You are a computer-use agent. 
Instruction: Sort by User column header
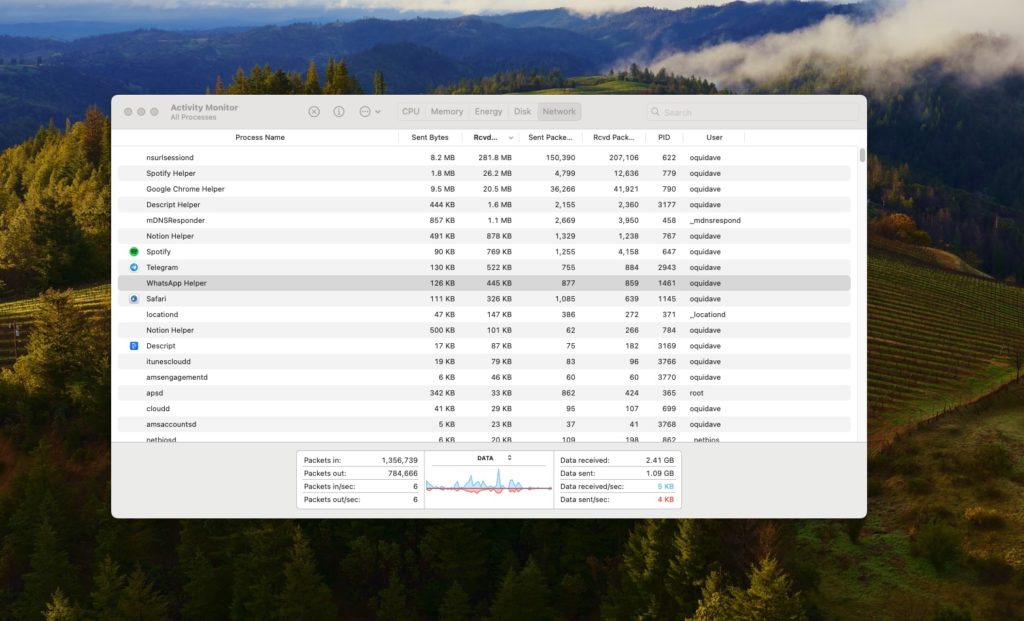[714, 137]
